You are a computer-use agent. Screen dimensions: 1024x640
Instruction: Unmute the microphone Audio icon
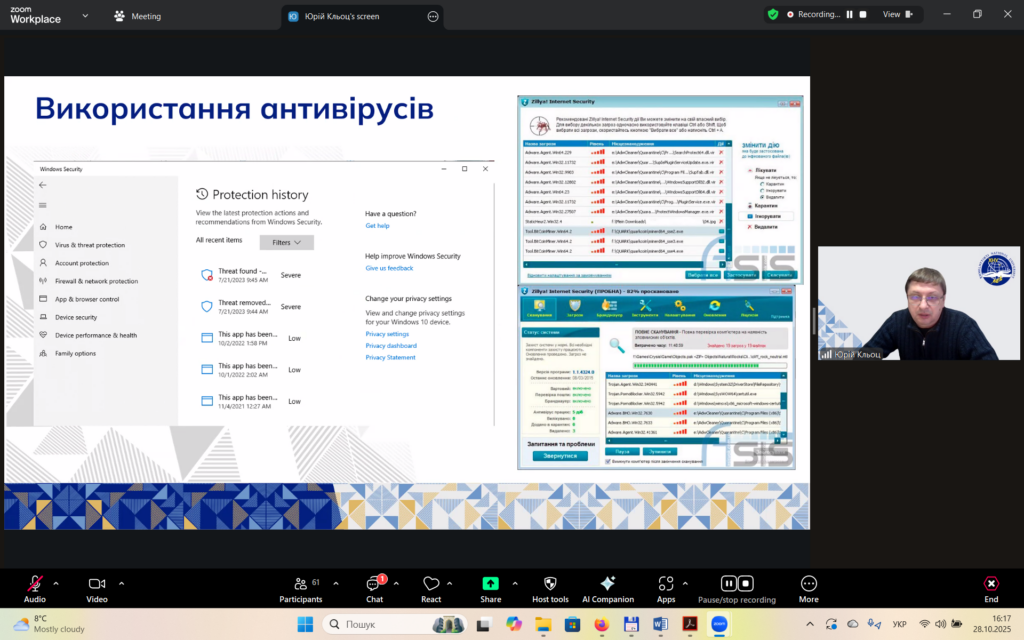point(35,584)
